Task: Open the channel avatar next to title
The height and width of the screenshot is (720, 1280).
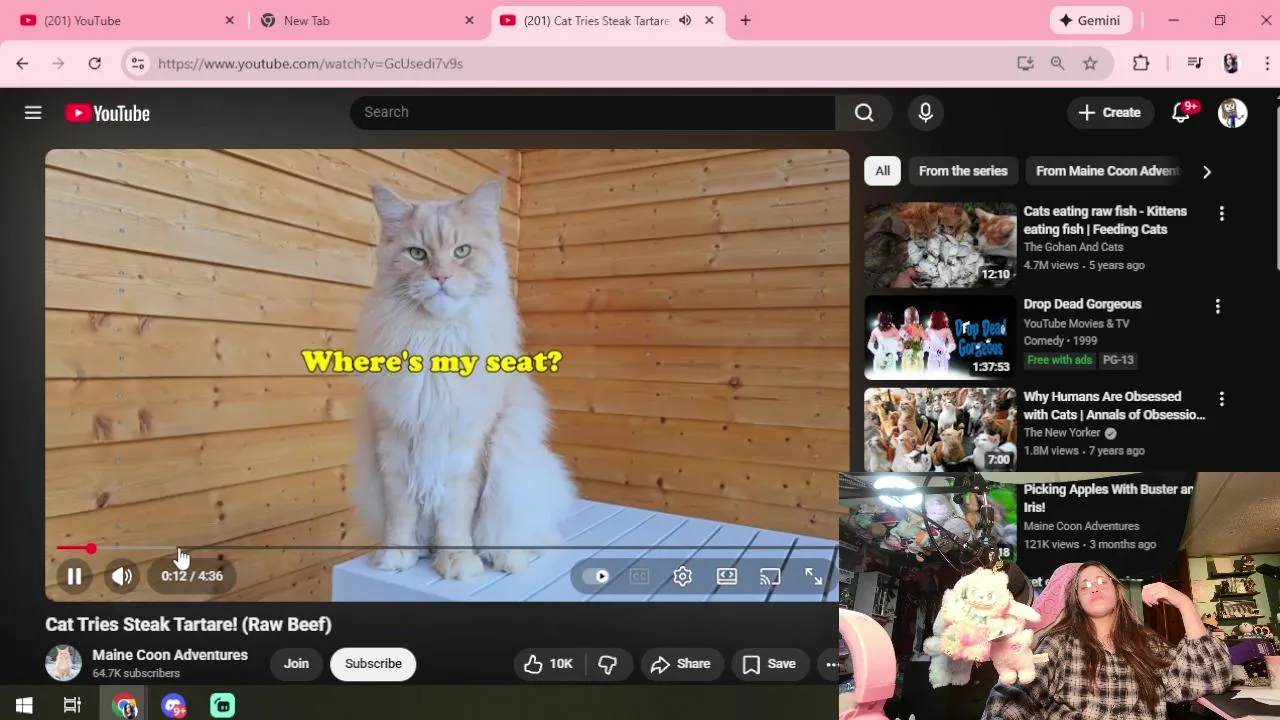Action: [63, 664]
